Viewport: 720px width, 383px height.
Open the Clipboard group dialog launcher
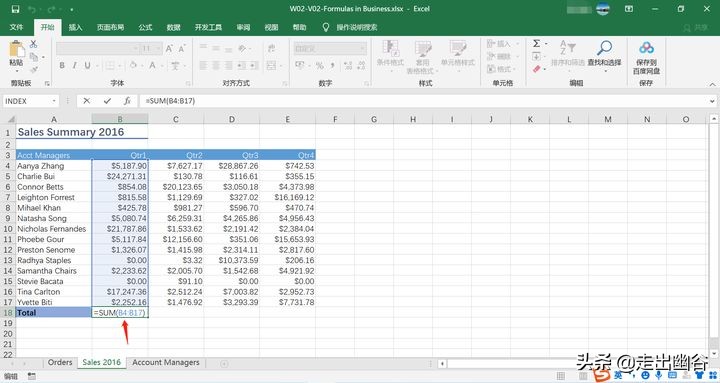pos(47,84)
